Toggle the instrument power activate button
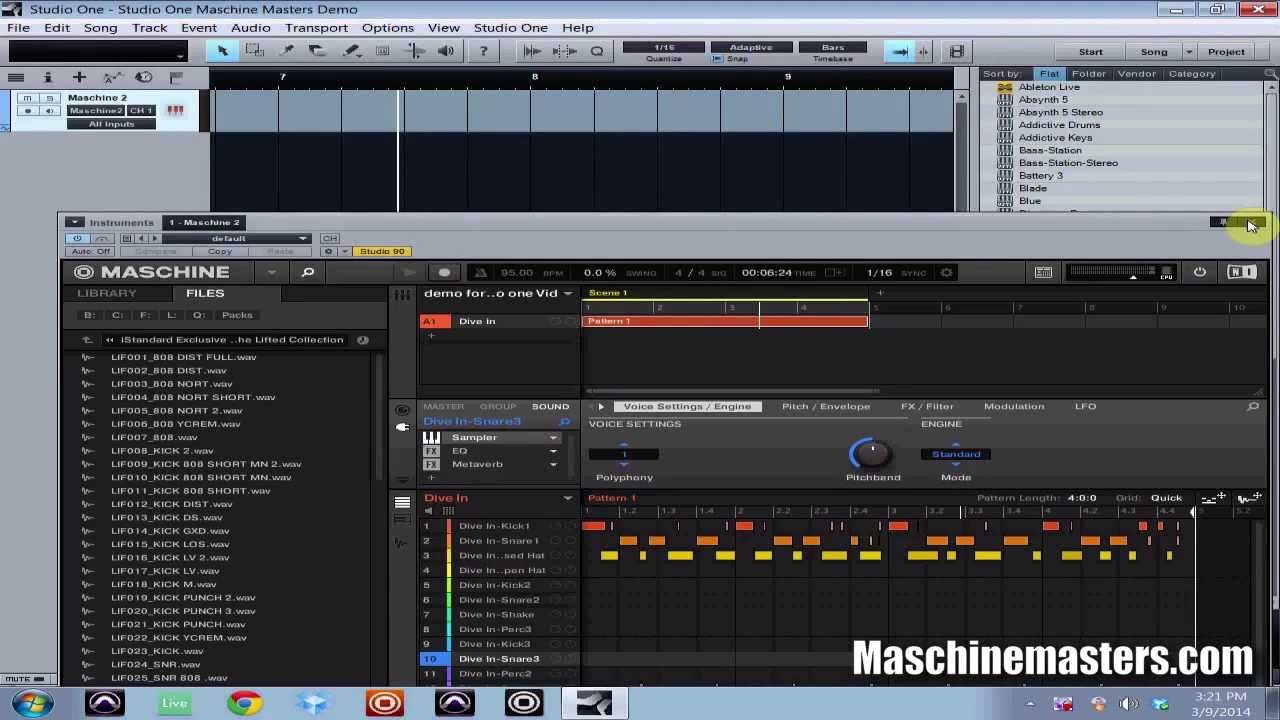Viewport: 1280px width, 720px height. 77,238
